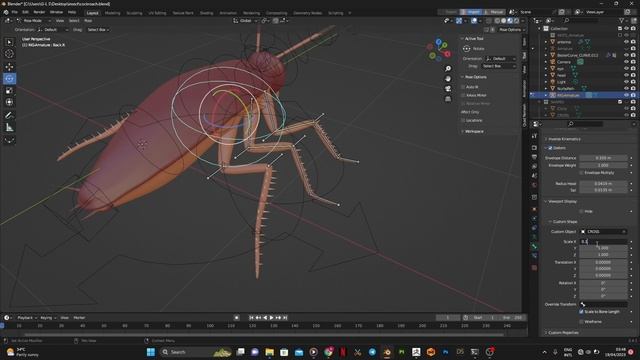
Task: Toggle Locations checkbox under Affect Only
Action: (x=463, y=120)
